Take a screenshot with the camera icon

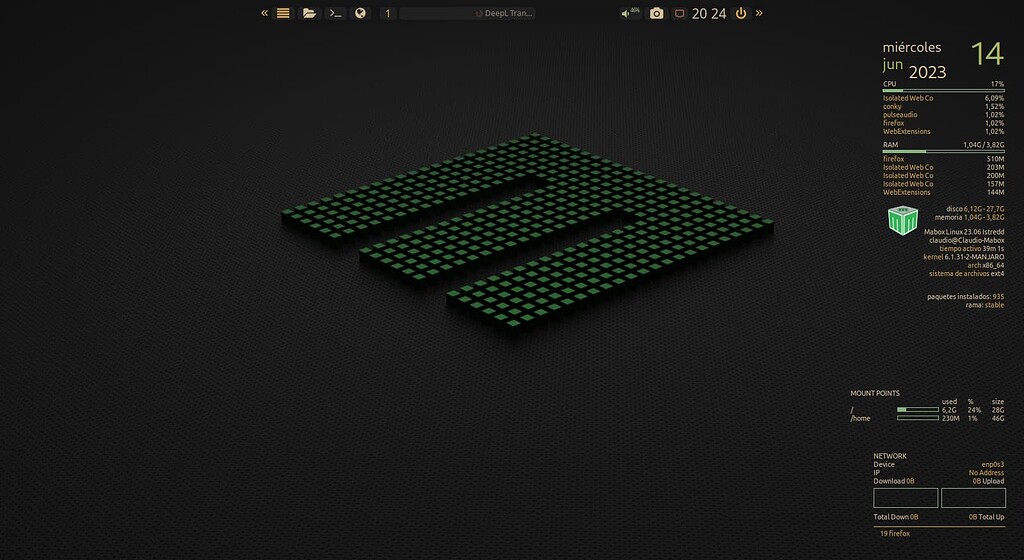656,13
